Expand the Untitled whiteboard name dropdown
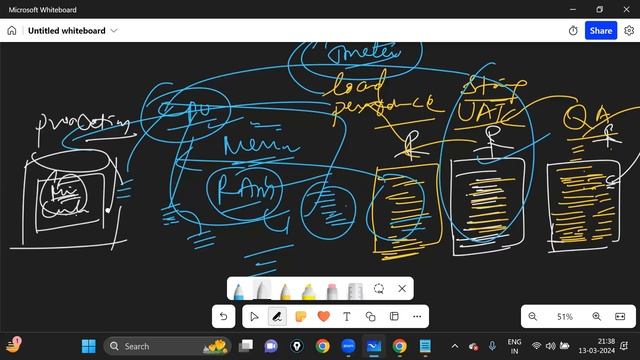The image size is (640, 360). click(114, 31)
